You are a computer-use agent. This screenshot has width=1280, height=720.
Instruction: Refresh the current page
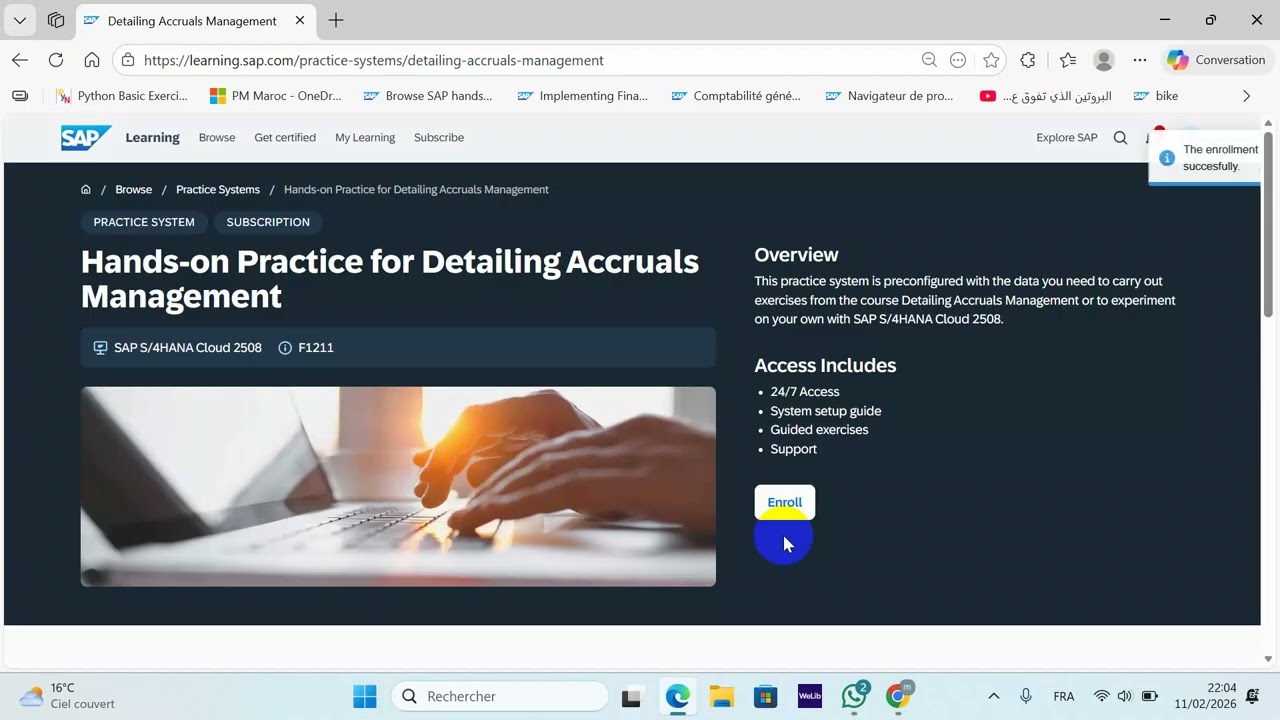click(56, 60)
